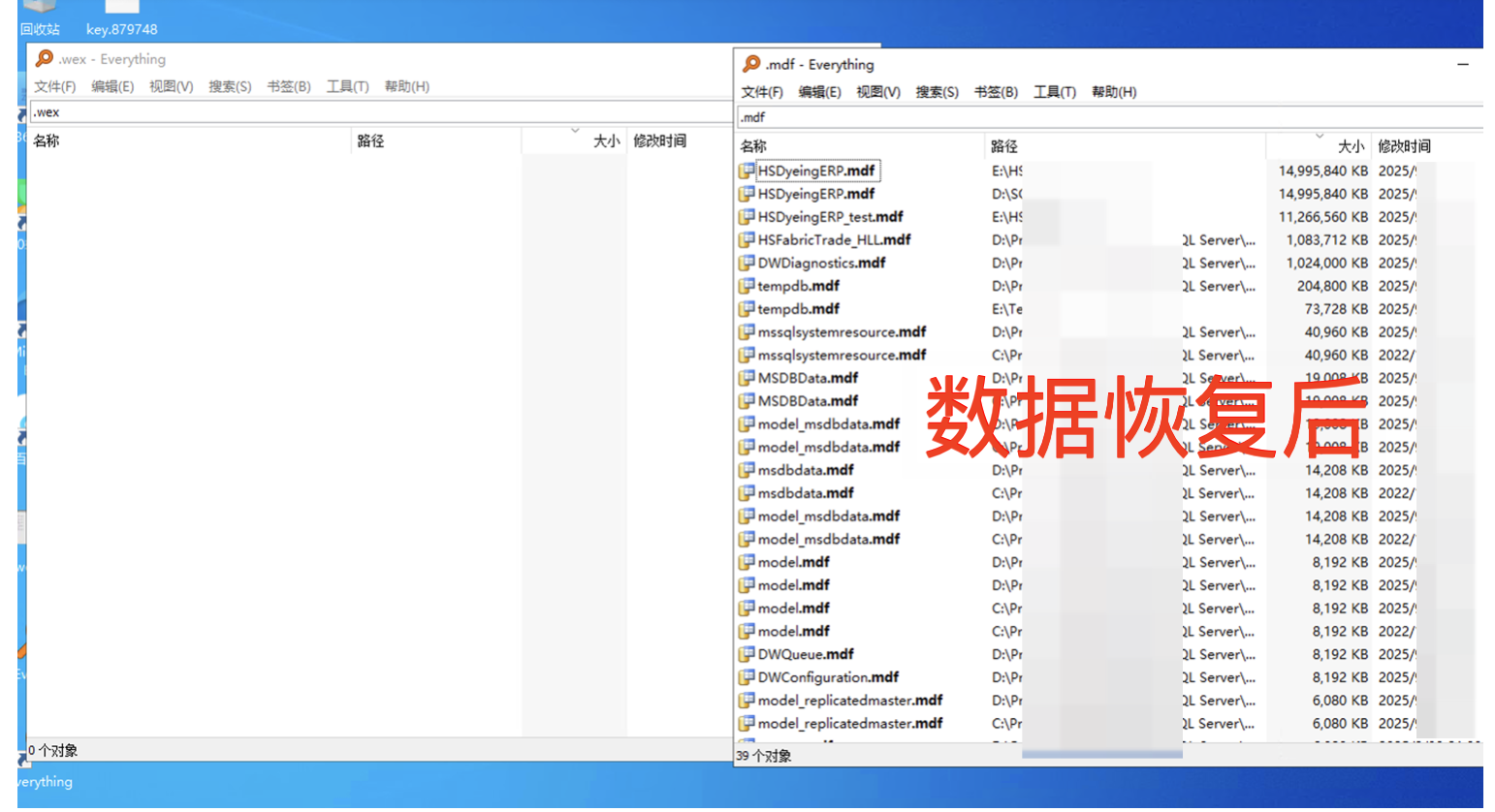This screenshot has width=1495, height=812.
Task: Open the 文件(F) menu in .mdf window
Action: (x=762, y=92)
